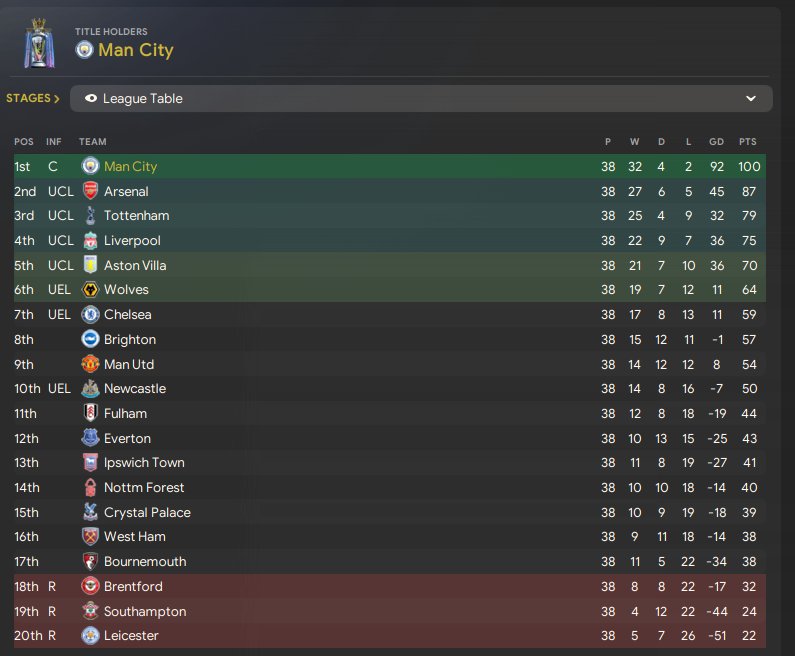Click the Arsenal club badge
Screen dimensions: 795x656
click(90, 191)
